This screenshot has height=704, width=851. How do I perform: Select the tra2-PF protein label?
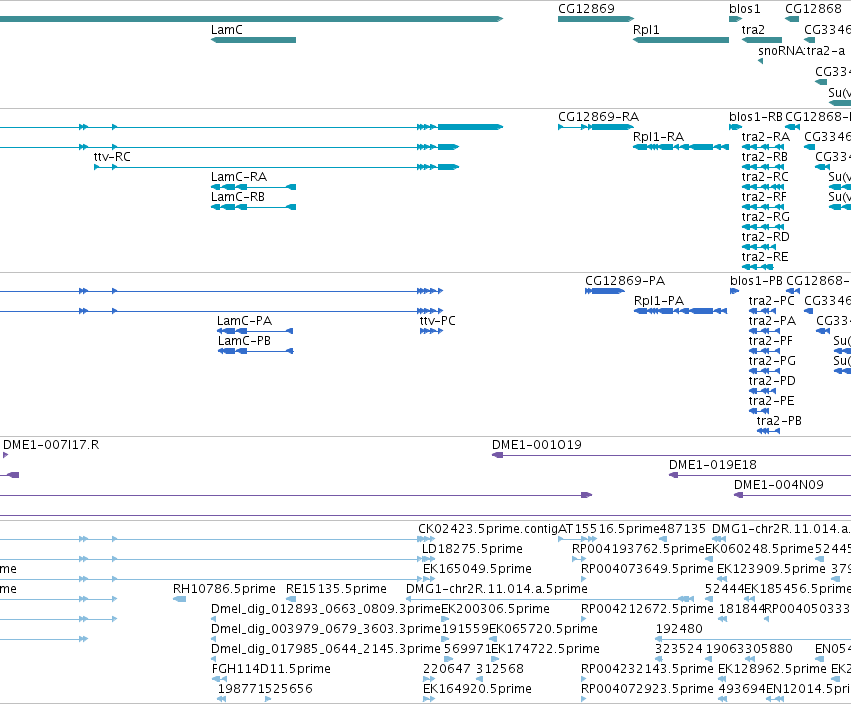coord(771,341)
